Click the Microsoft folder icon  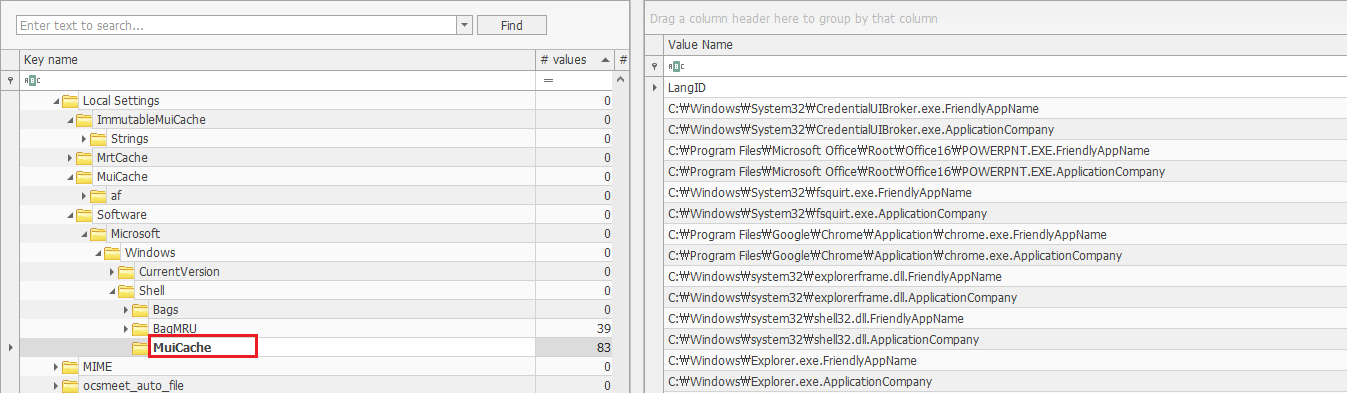(98, 234)
